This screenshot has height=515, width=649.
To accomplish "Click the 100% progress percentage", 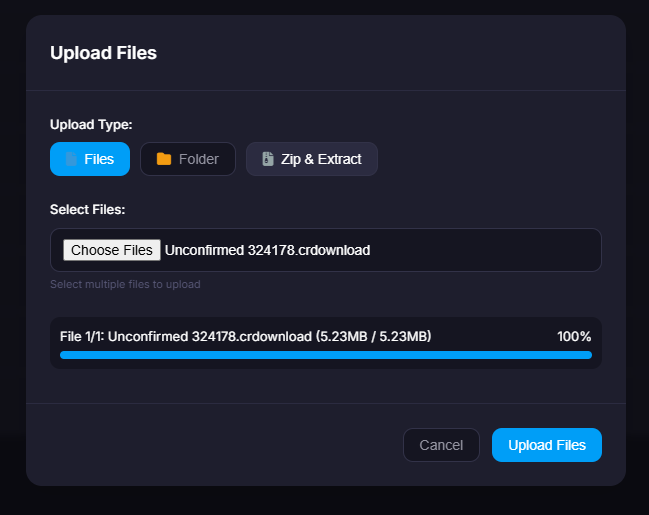I will [x=574, y=336].
